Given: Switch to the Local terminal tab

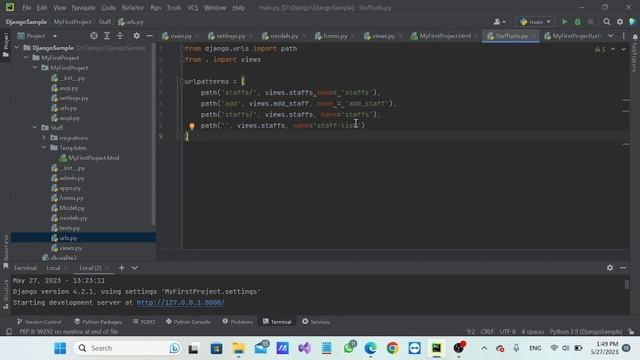Looking at the screenshot, I should click(53, 268).
